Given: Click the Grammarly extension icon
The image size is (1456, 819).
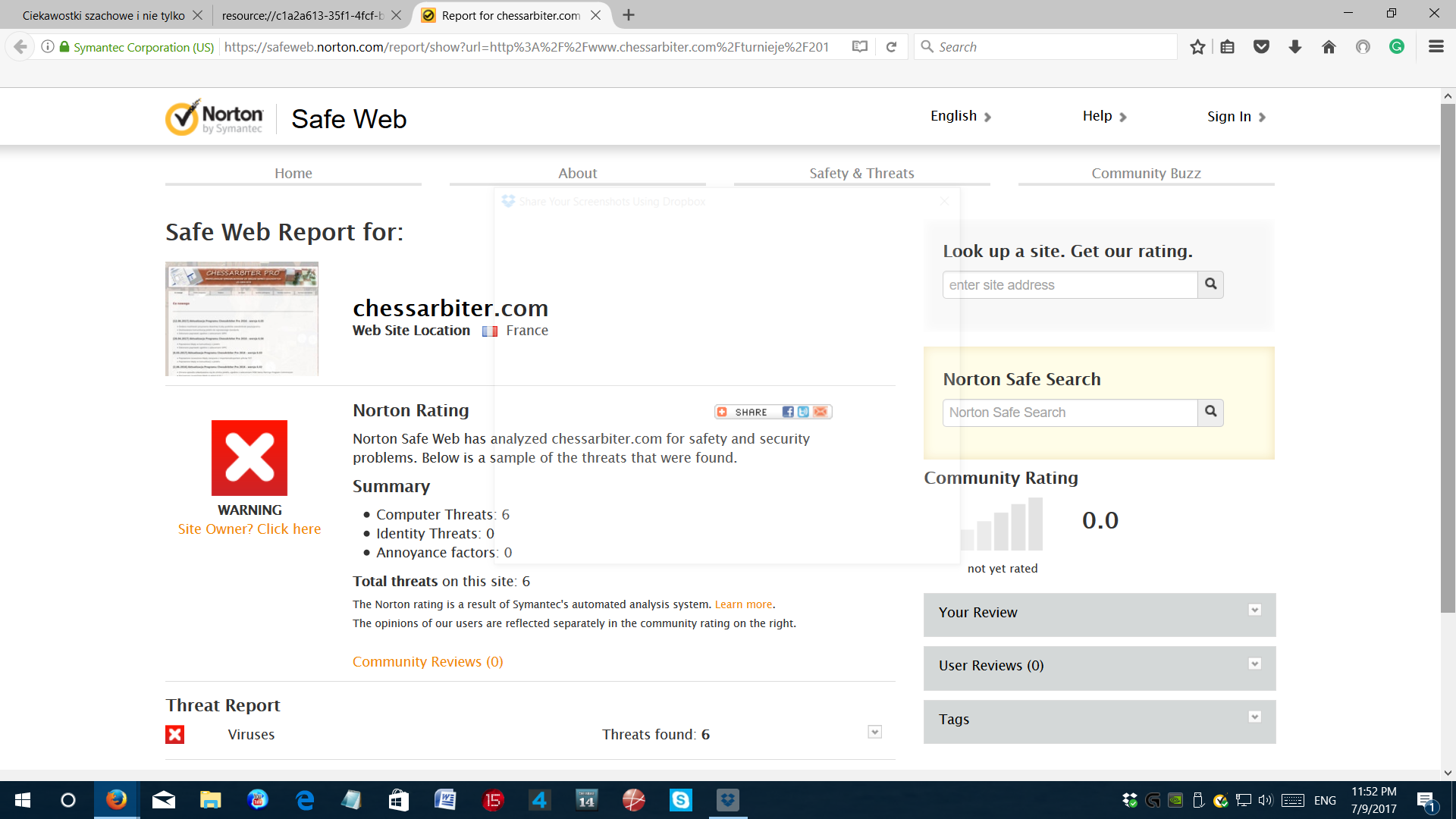Looking at the screenshot, I should tap(1397, 47).
